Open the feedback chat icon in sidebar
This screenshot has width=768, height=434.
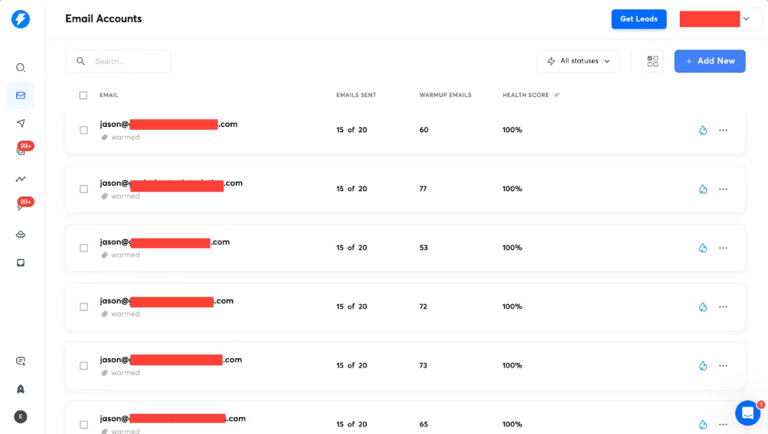tap(21, 362)
